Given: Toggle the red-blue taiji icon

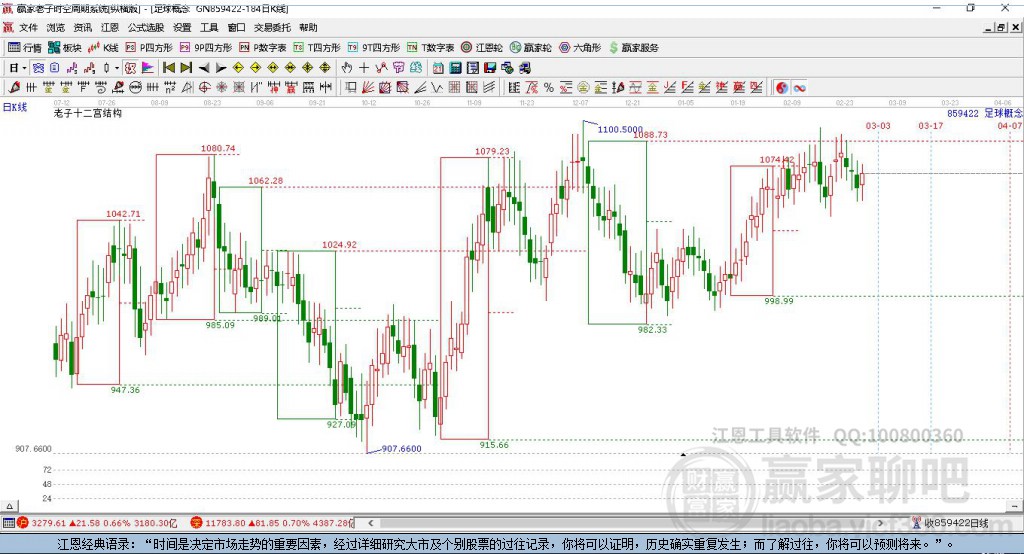Looking at the screenshot, I should point(782,87).
